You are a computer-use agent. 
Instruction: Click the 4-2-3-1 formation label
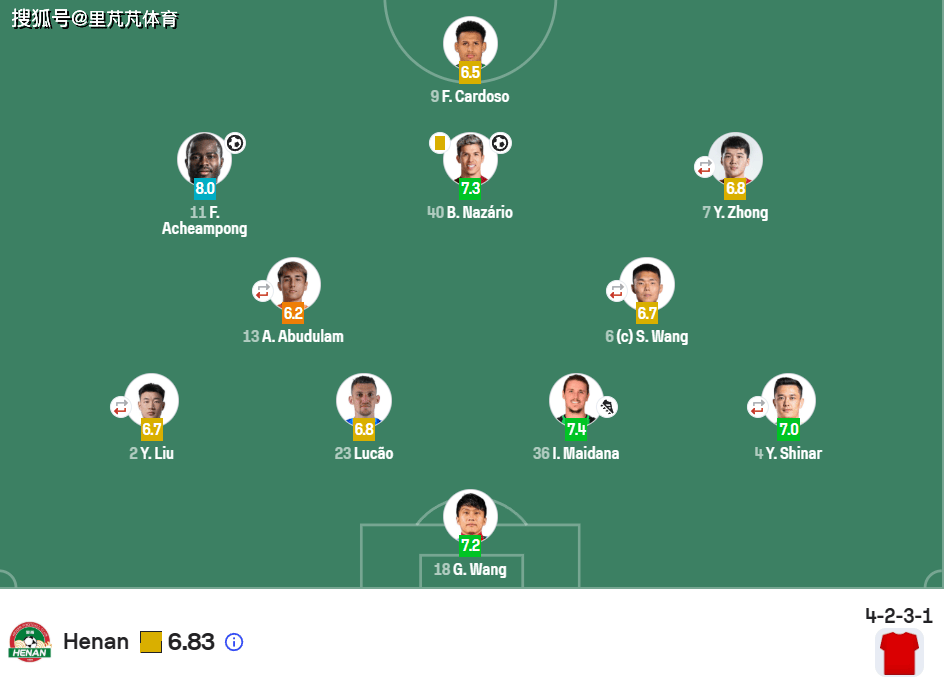[899, 616]
